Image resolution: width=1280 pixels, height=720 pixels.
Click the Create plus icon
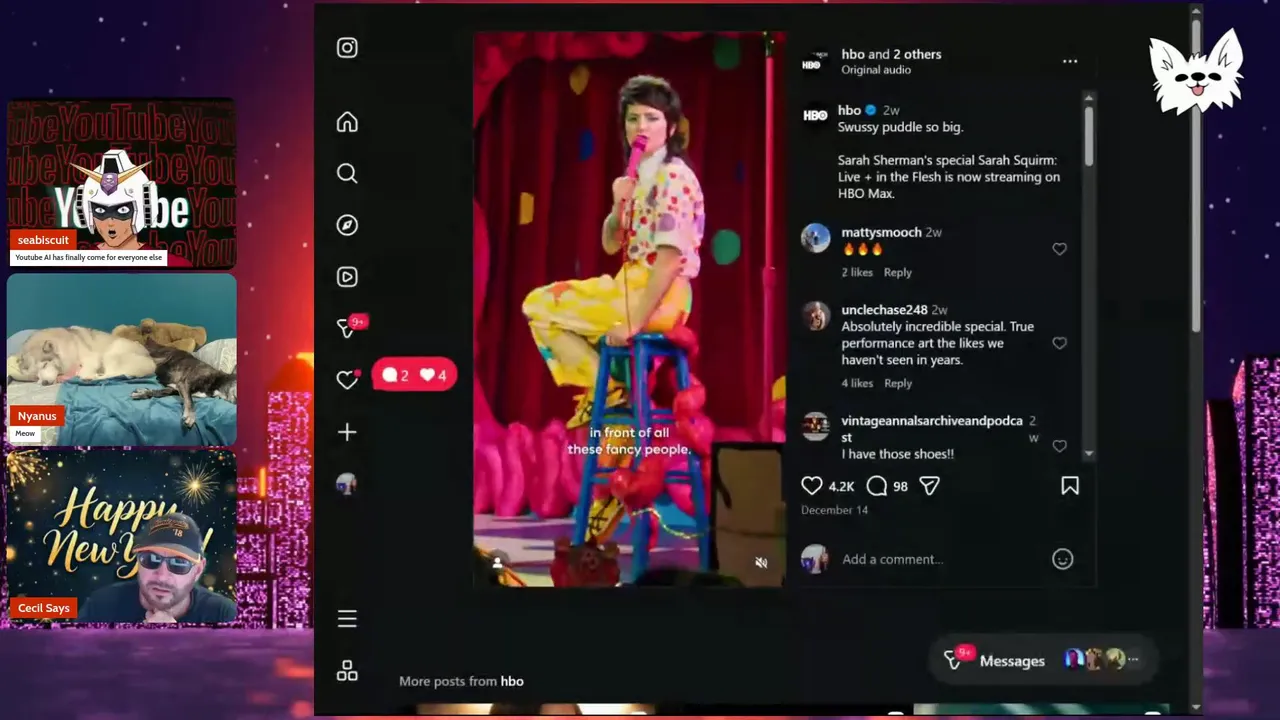click(x=347, y=432)
